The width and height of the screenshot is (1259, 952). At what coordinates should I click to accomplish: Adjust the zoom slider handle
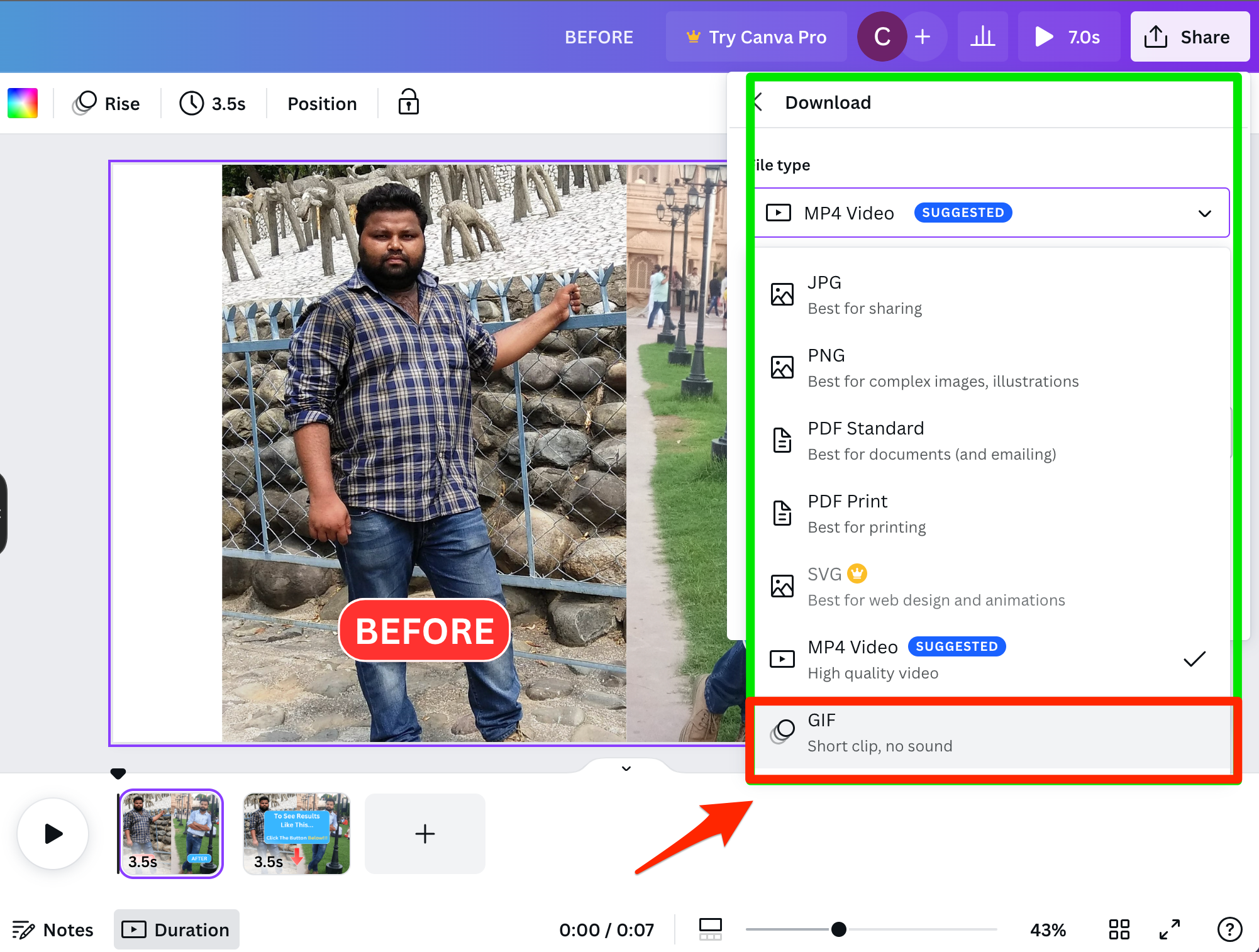tap(839, 929)
